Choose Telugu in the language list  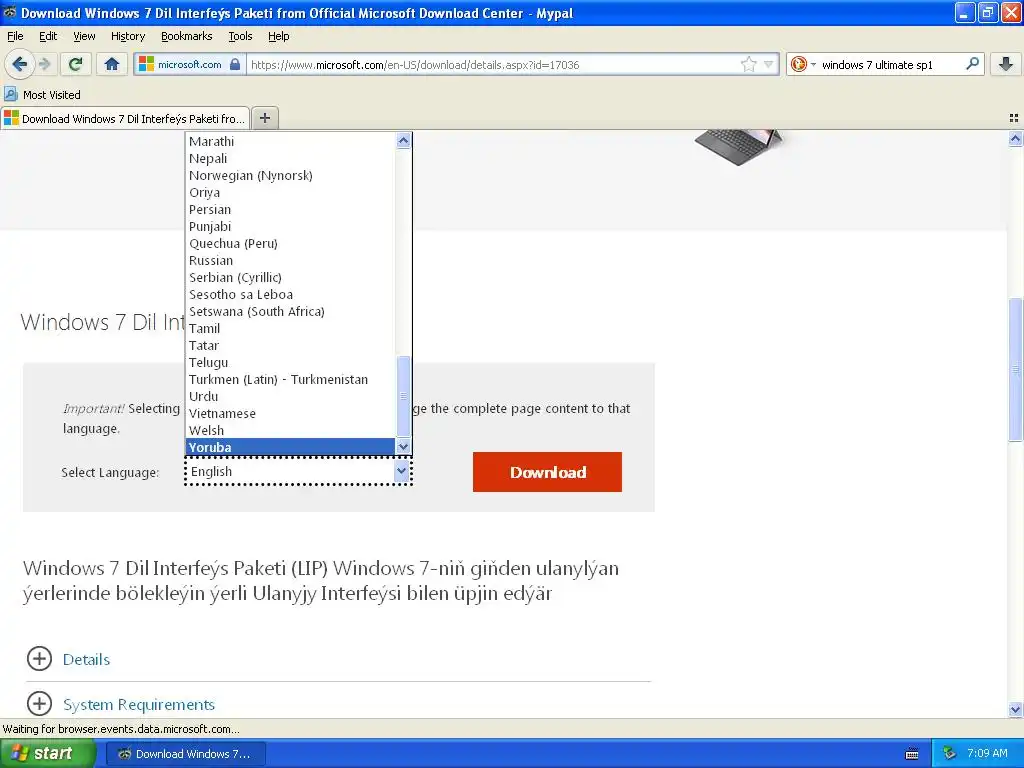[x=291, y=362]
